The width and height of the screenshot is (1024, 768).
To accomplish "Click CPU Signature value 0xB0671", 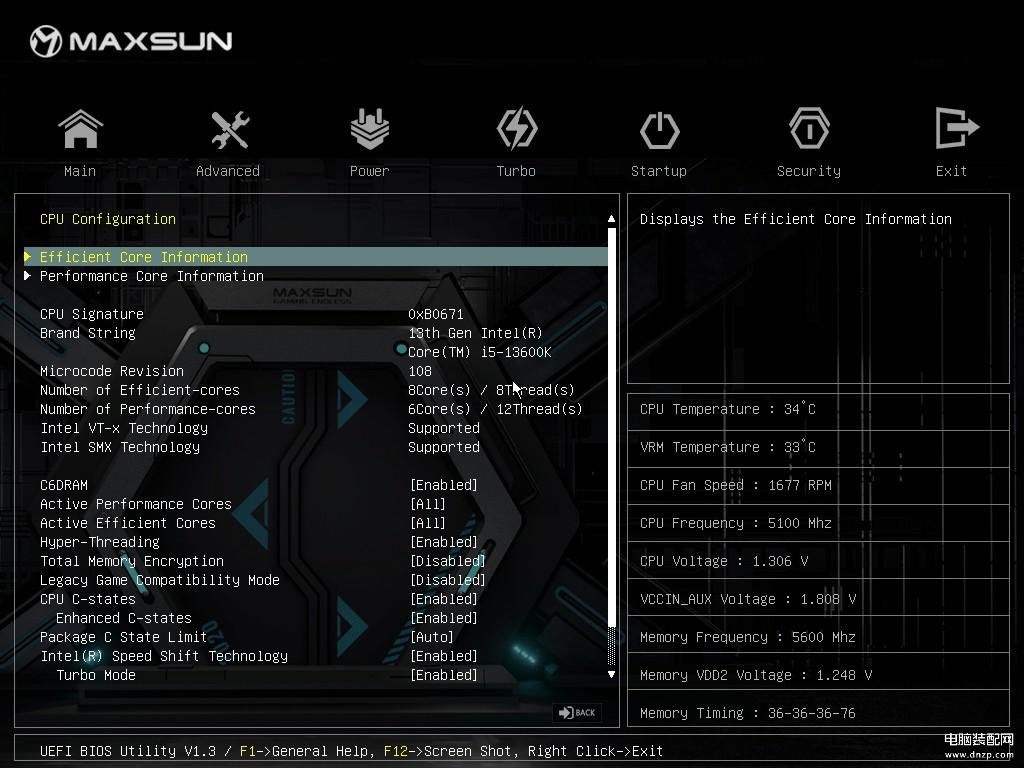I will click(x=436, y=314).
